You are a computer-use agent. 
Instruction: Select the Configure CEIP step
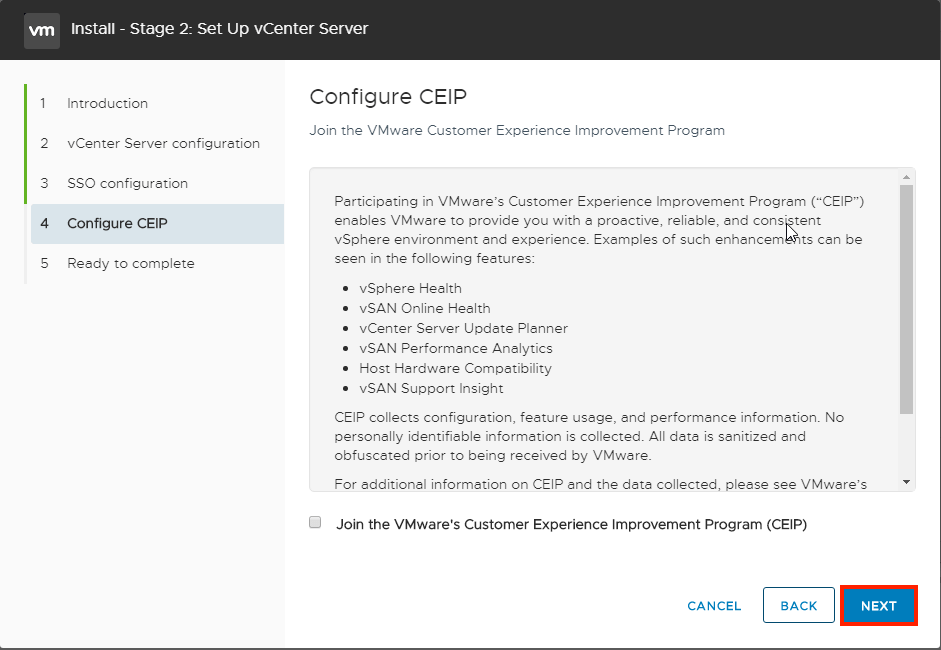pyautogui.click(x=157, y=223)
